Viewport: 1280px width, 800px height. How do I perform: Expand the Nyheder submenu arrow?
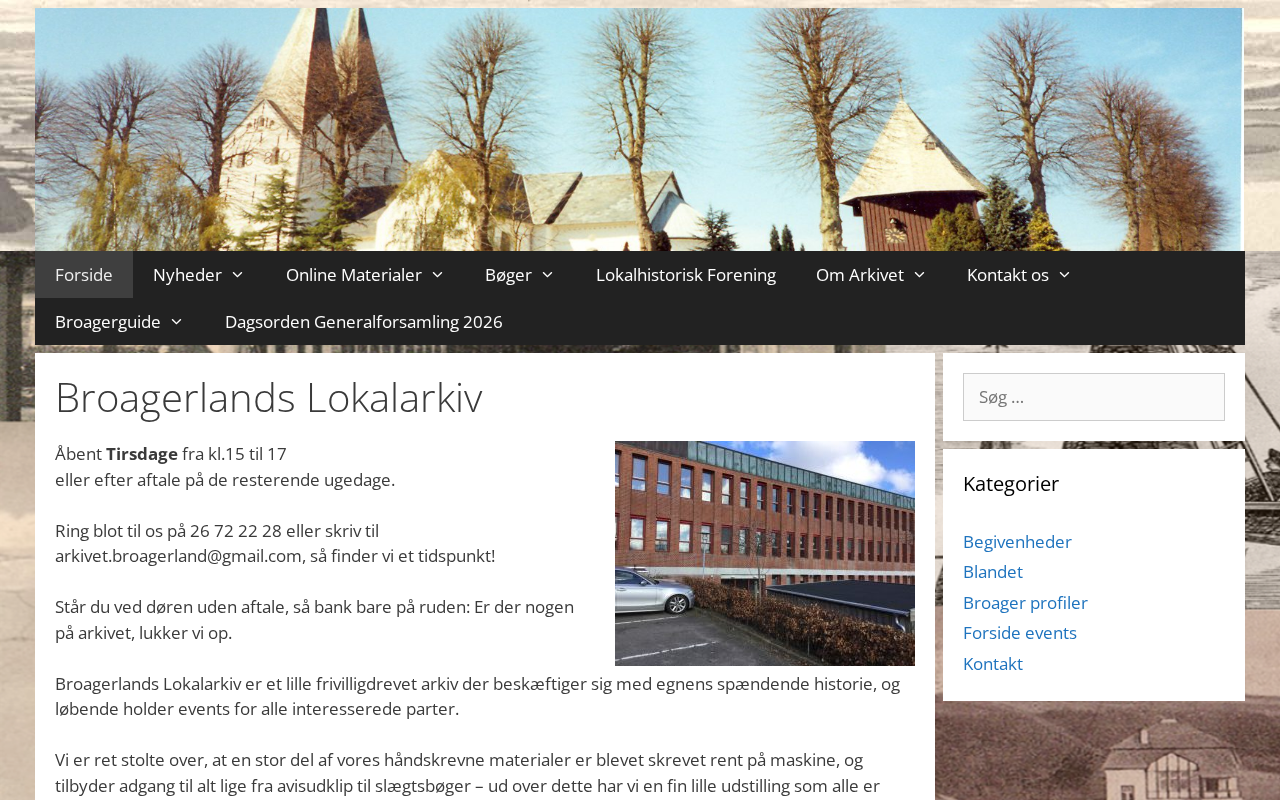238,275
